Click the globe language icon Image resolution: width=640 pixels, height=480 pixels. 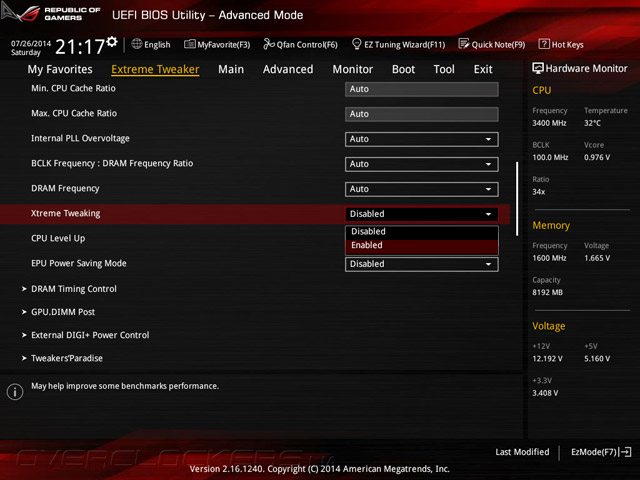click(137, 44)
